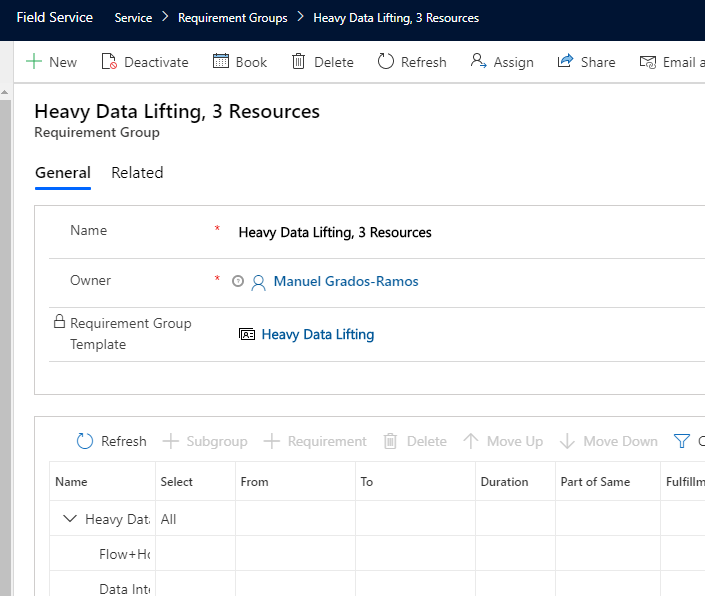Click the Delete trash icon in top toolbar
Image resolution: width=705 pixels, height=596 pixels.
[299, 62]
